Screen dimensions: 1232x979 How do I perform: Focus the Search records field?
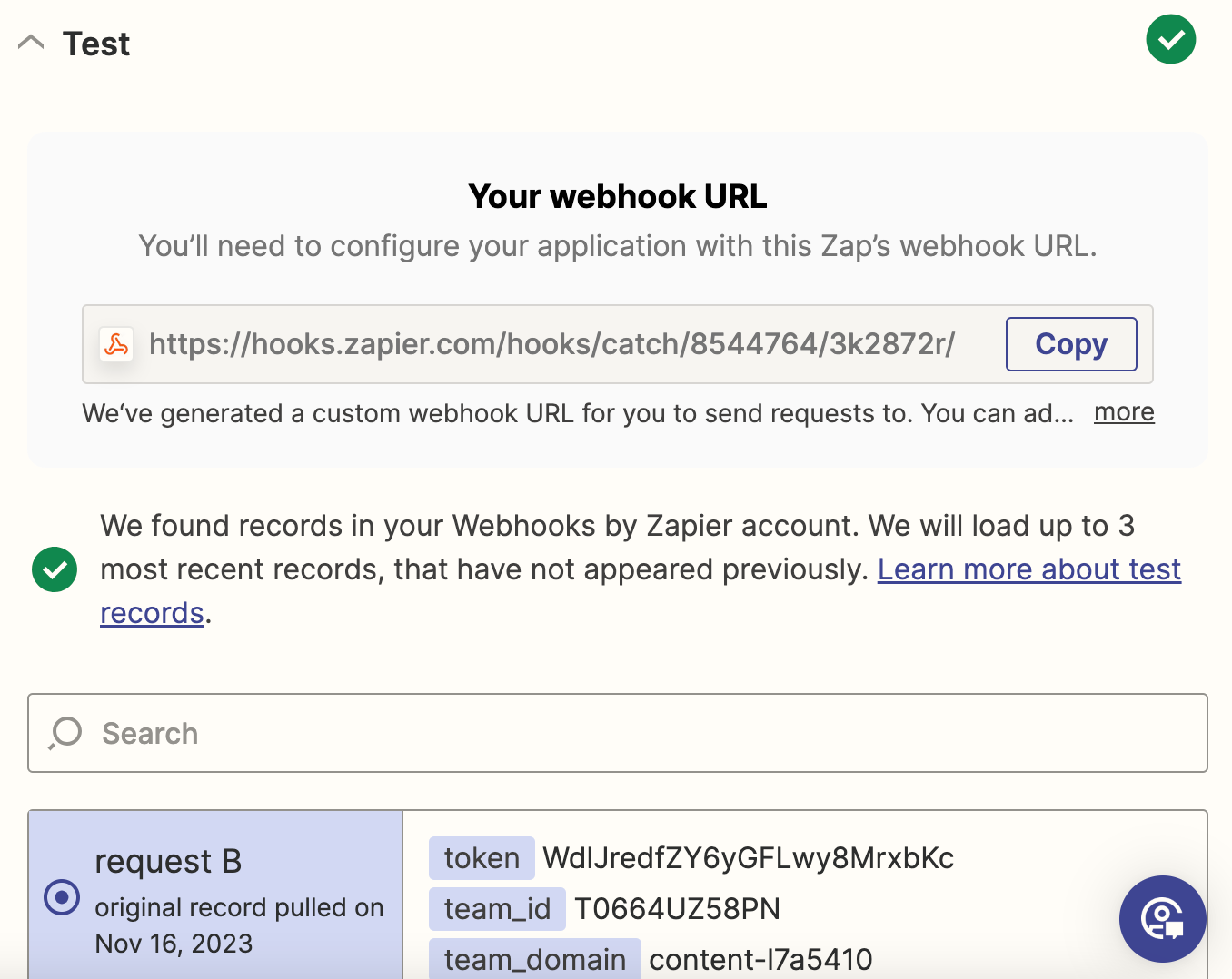click(618, 733)
